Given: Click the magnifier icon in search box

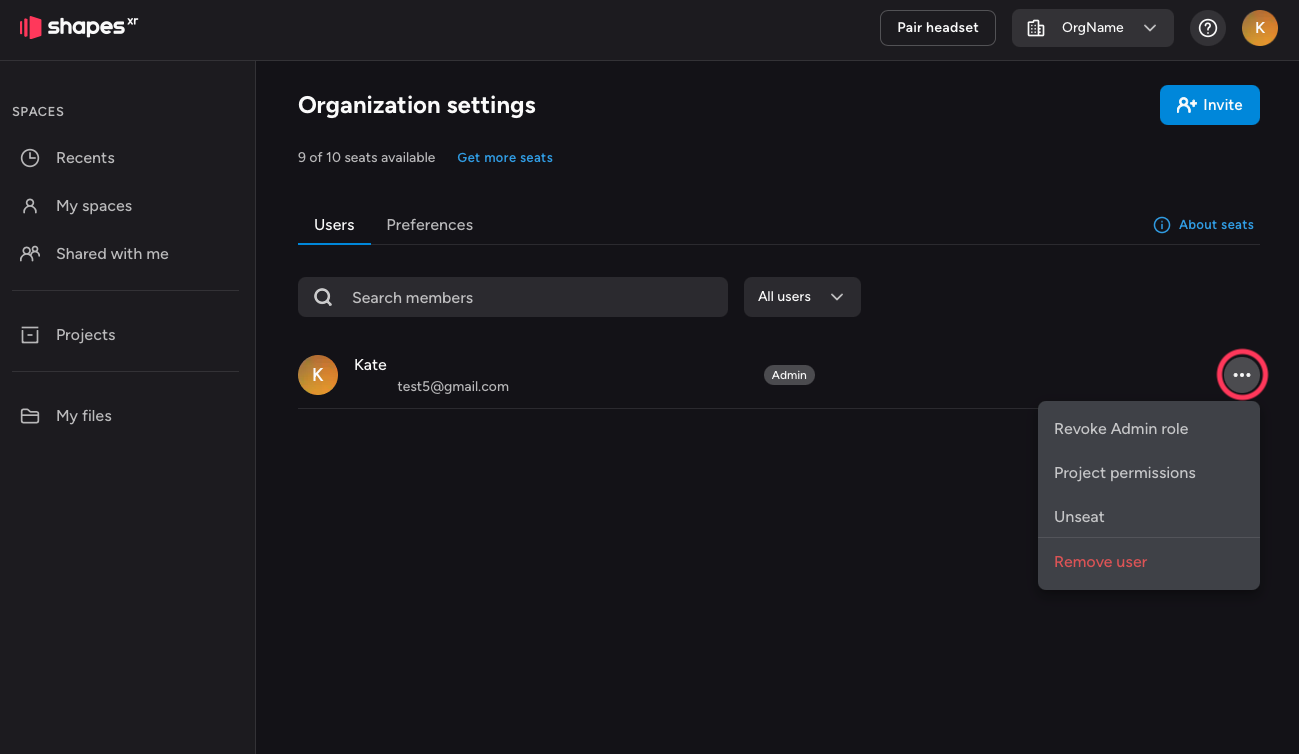Looking at the screenshot, I should [x=323, y=297].
